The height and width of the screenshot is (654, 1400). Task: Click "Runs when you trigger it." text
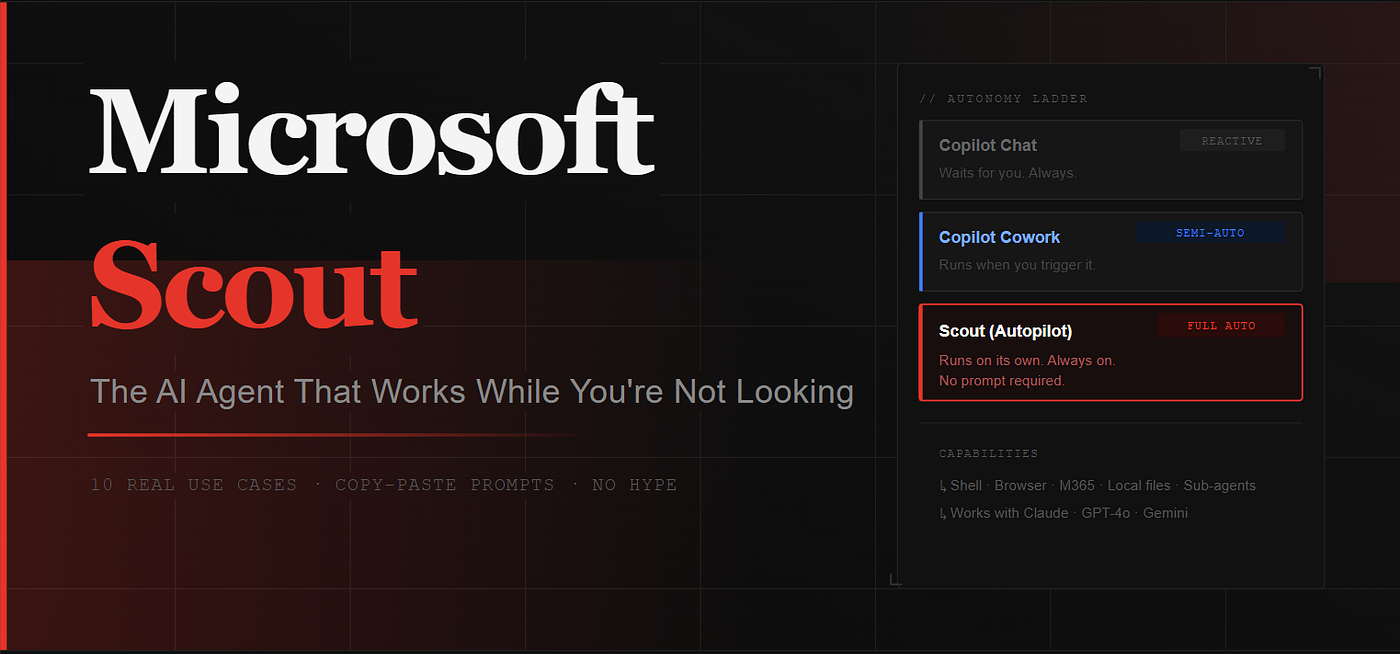tap(1017, 265)
